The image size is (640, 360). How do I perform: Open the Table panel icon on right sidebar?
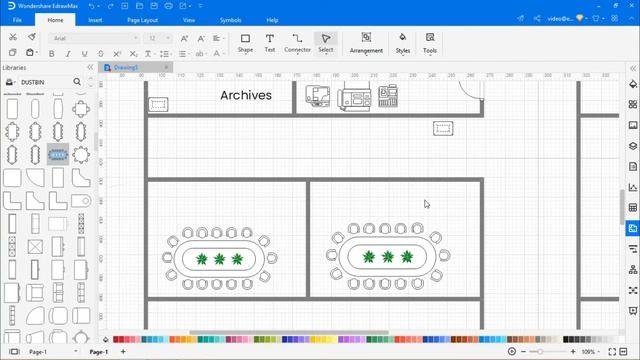[633, 208]
